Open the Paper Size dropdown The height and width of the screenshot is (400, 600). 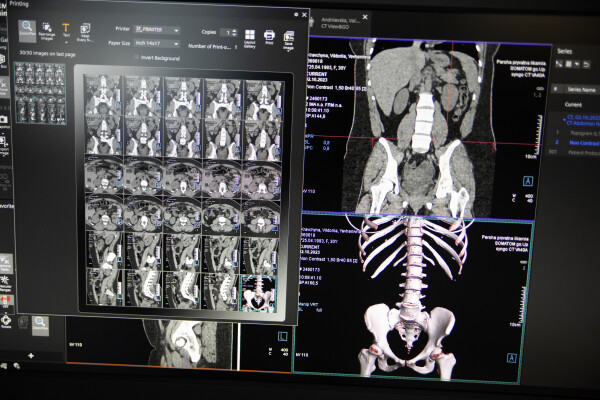[157, 44]
